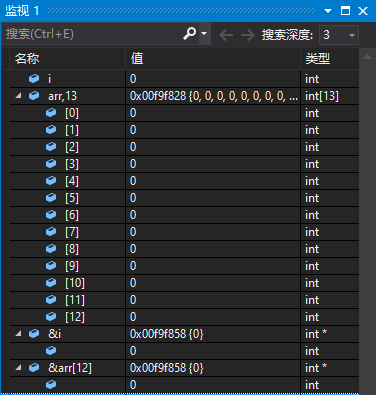Click the variable icon for arr,13
This screenshot has height=395, width=376.
(34, 96)
